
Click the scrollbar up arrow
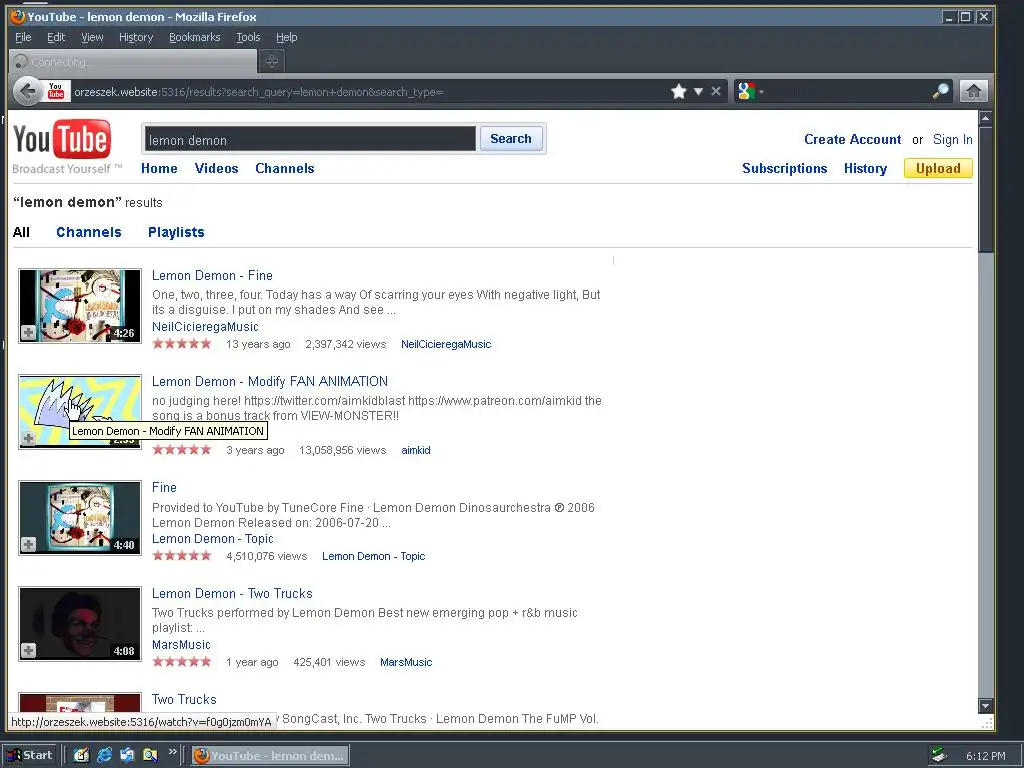click(x=985, y=118)
